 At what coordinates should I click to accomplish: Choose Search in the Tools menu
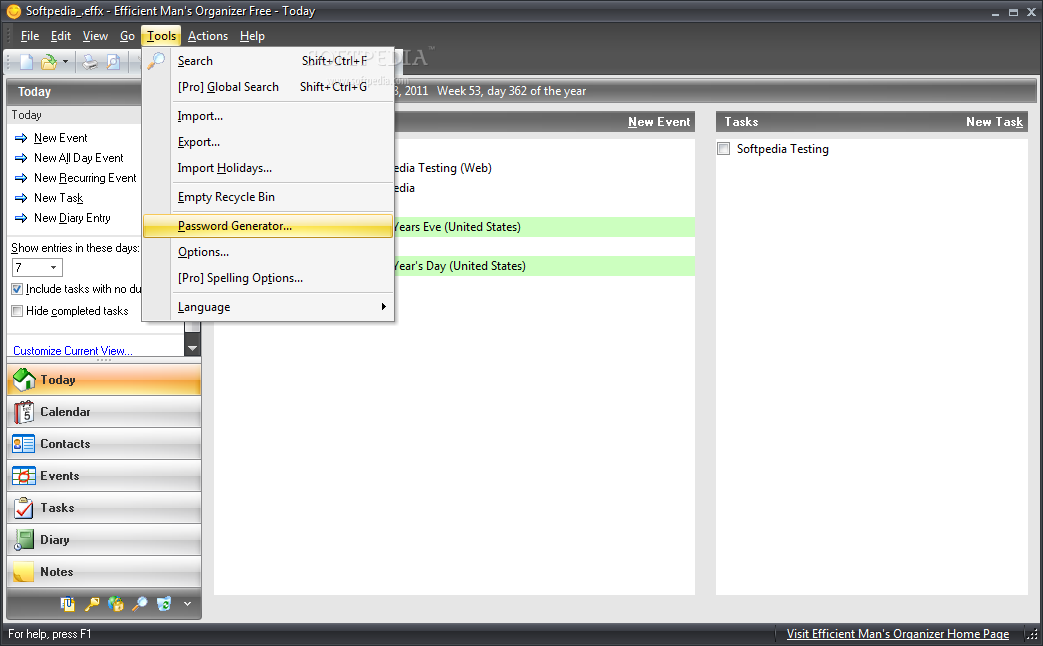coord(268,61)
